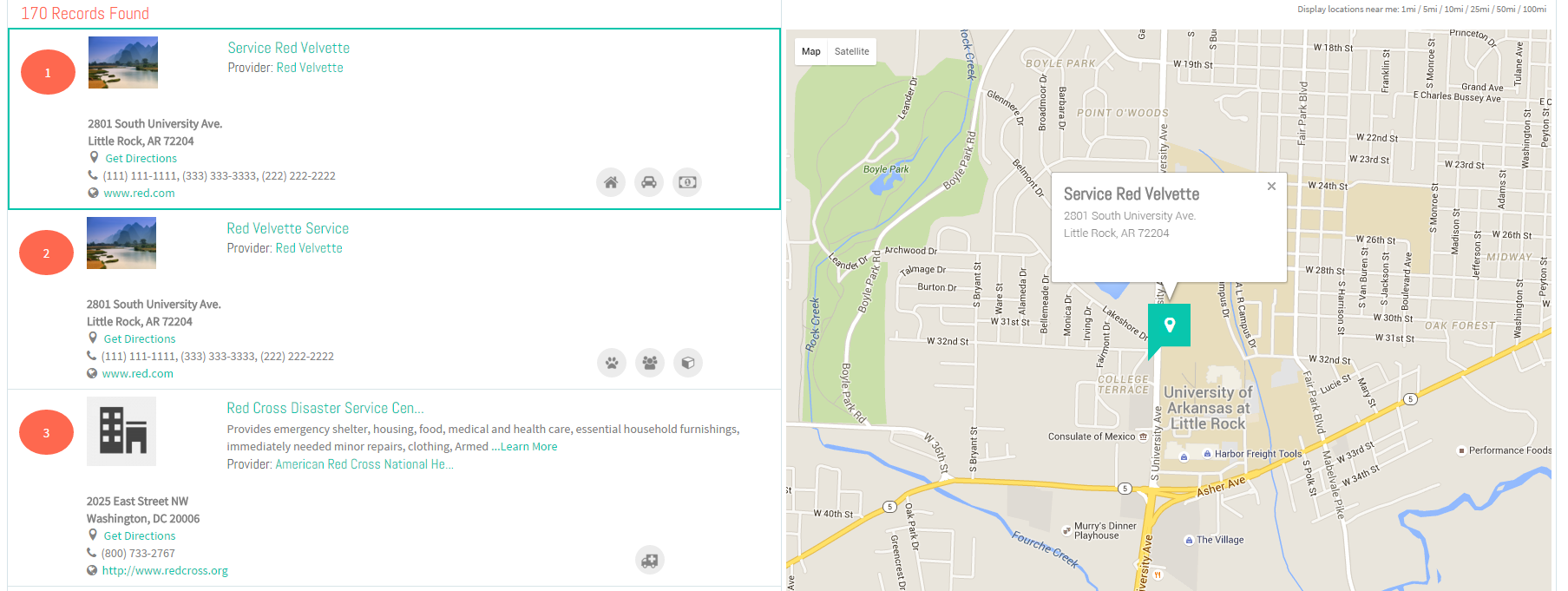Click the ambulance icon in Red Cross listing
Screen dimensions: 1568x591
[650, 560]
